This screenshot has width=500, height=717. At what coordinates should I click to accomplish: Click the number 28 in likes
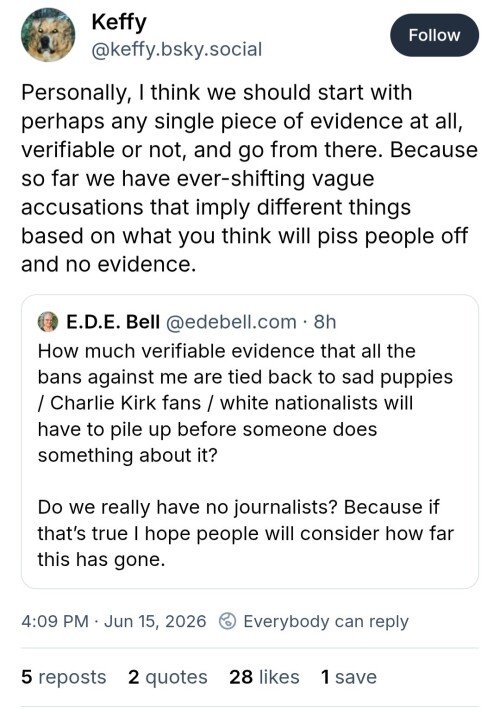241,677
